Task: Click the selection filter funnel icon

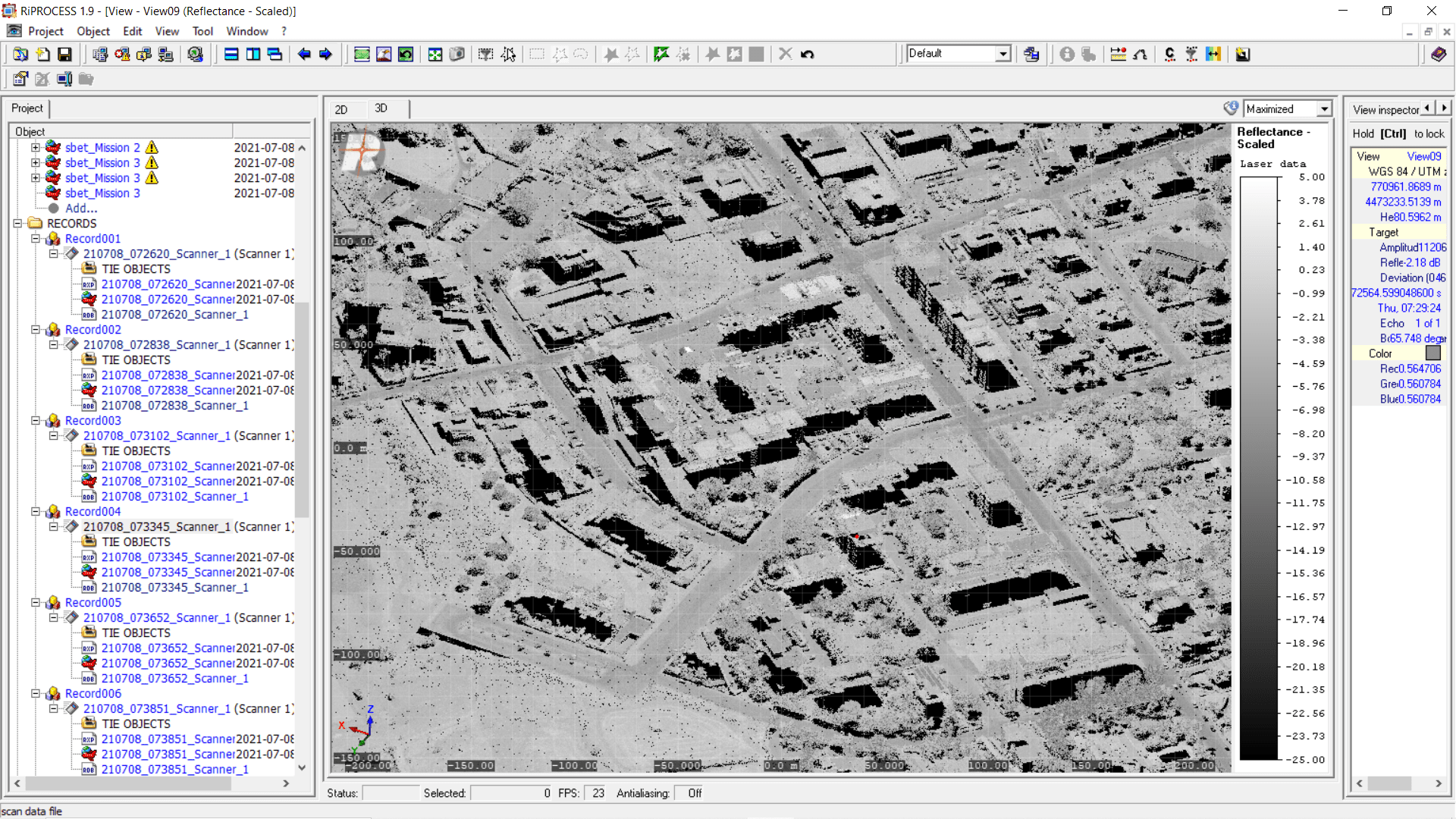Action: click(485, 55)
